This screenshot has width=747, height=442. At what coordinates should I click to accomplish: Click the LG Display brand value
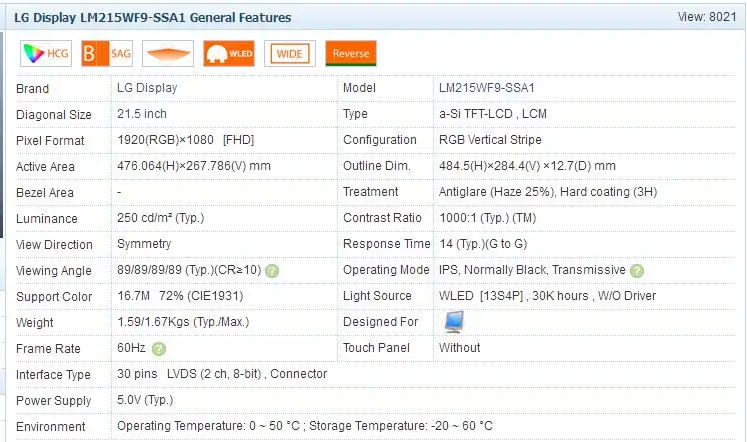[x=147, y=89]
